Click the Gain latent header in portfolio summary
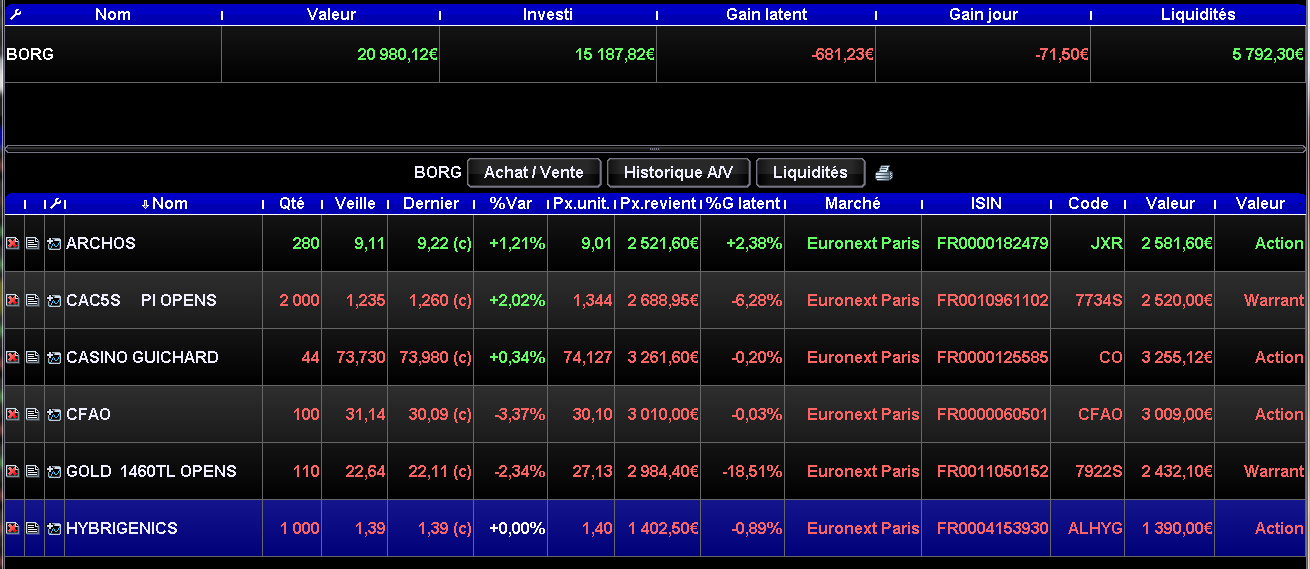1310x569 pixels. (767, 14)
